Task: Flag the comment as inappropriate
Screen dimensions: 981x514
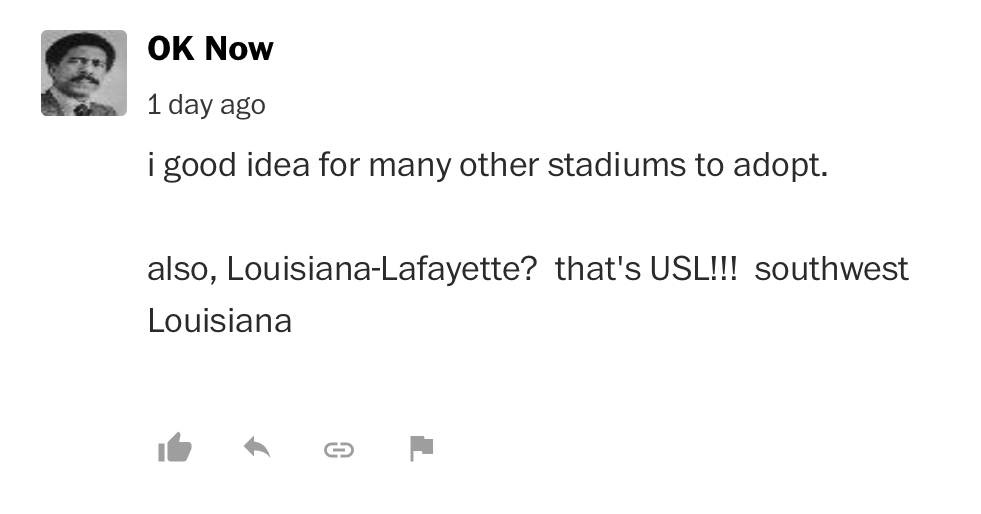Action: (x=422, y=449)
